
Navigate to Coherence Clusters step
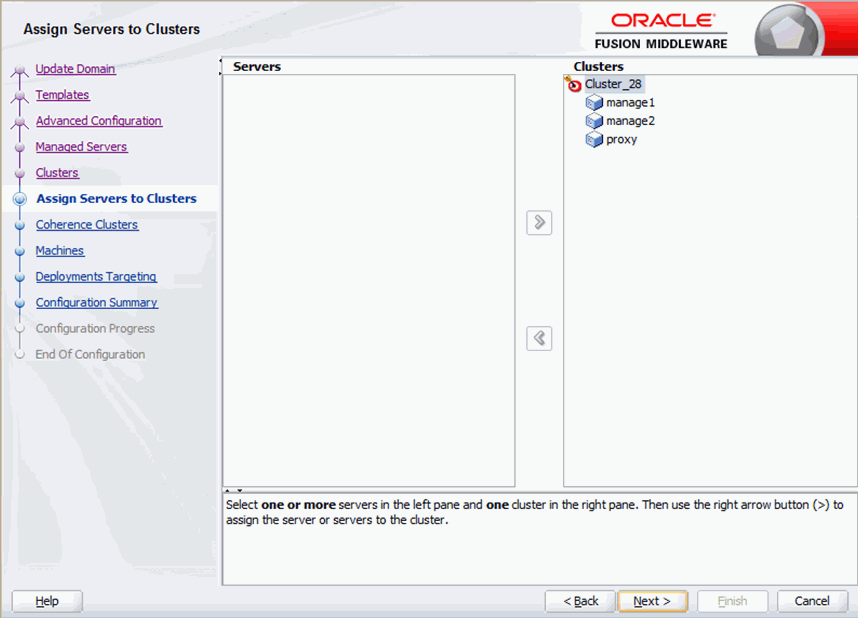(87, 225)
